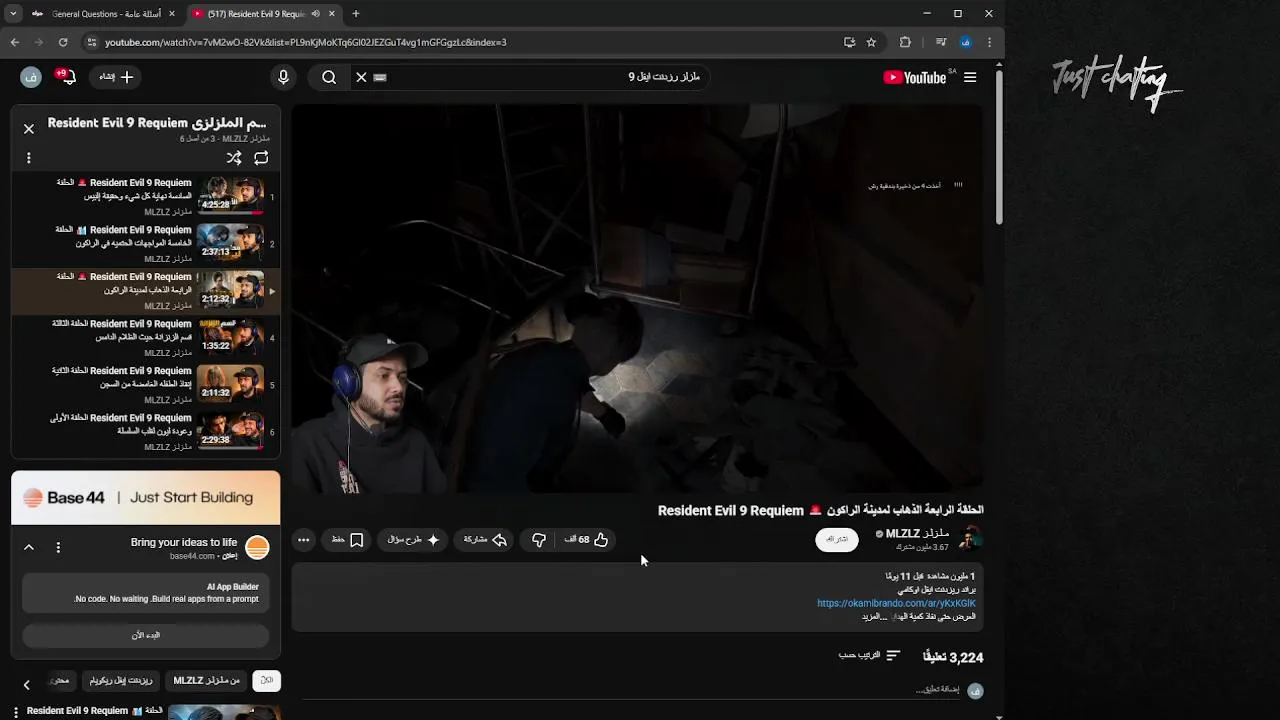Click the Base44 ad banner image

(146, 497)
